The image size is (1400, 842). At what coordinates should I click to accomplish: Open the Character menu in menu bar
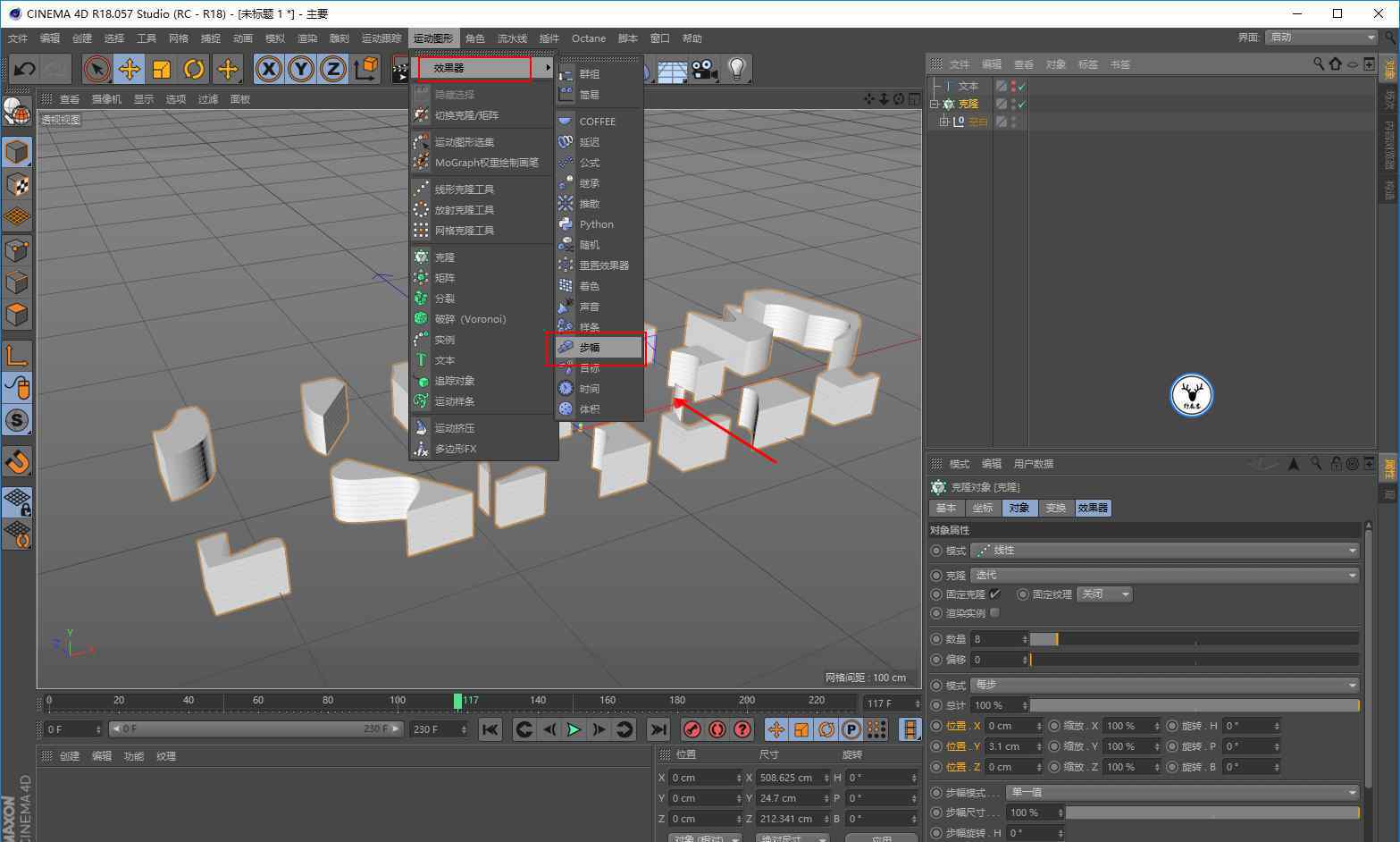474,38
